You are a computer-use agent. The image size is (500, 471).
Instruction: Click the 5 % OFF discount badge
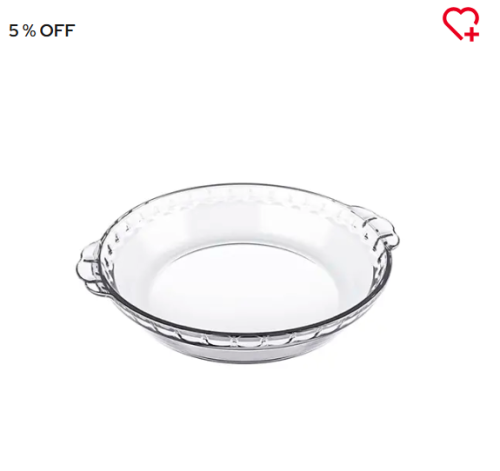tap(42, 31)
